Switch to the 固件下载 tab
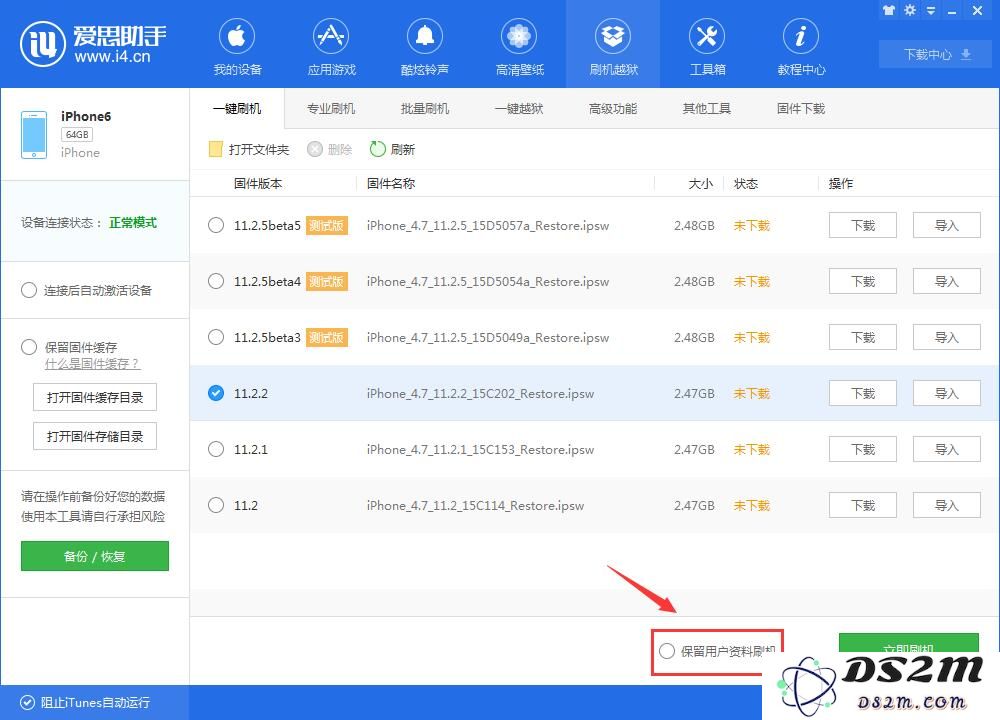Viewport: 1000px width, 720px height. coord(801,109)
